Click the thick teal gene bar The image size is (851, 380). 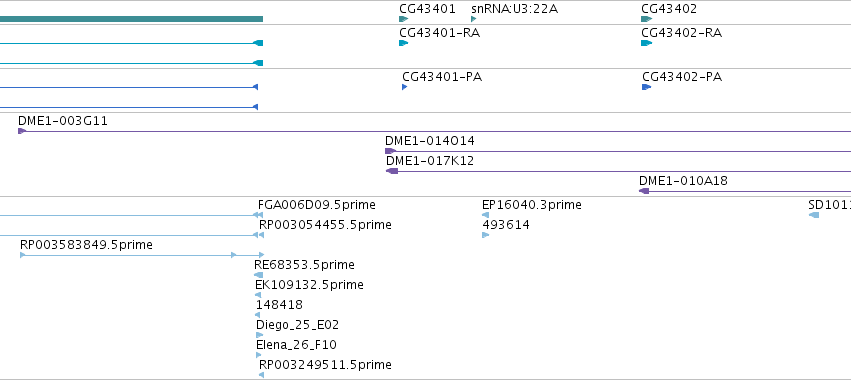(131, 19)
